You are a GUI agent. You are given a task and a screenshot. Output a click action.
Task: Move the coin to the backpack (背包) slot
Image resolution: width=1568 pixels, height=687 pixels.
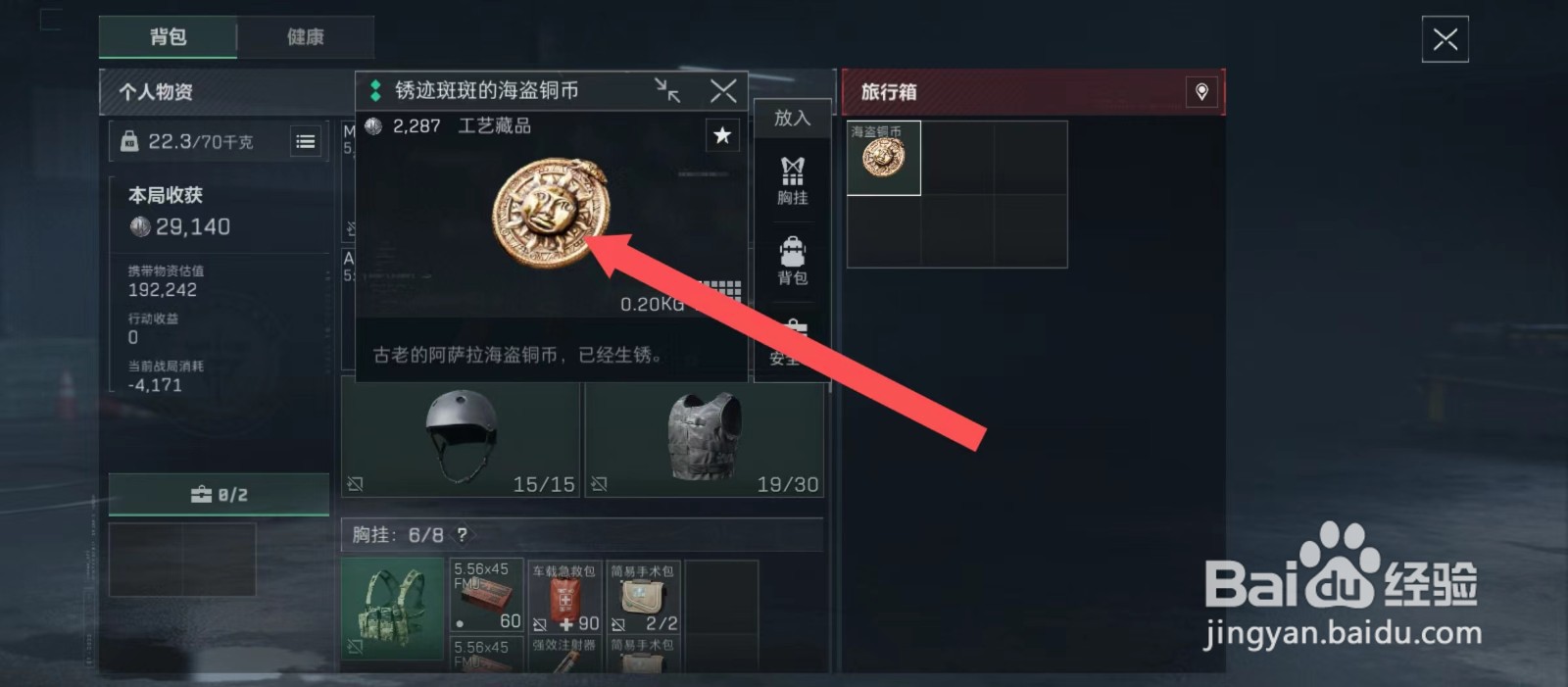792,261
